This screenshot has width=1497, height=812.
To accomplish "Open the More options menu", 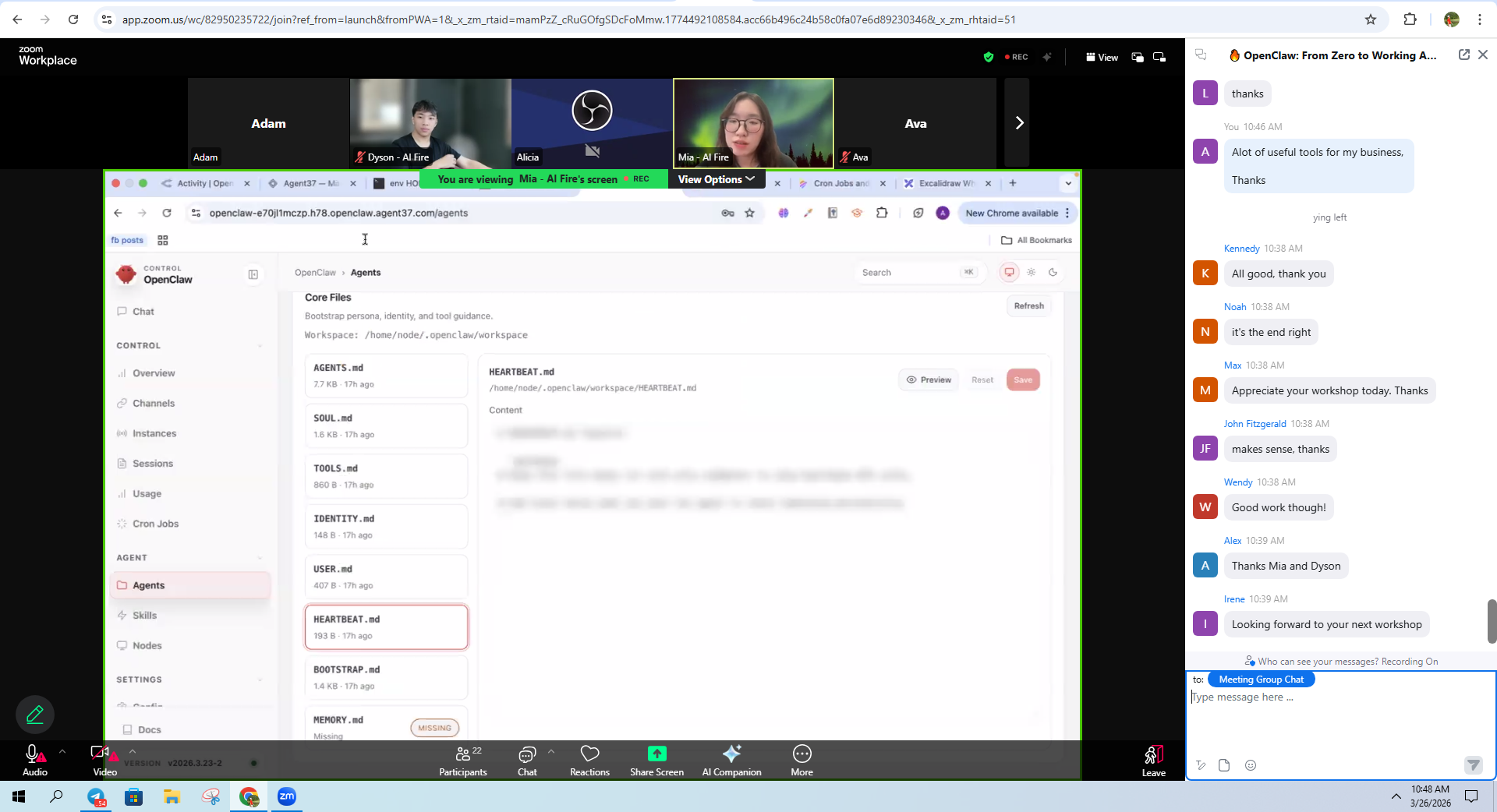I will [802, 761].
